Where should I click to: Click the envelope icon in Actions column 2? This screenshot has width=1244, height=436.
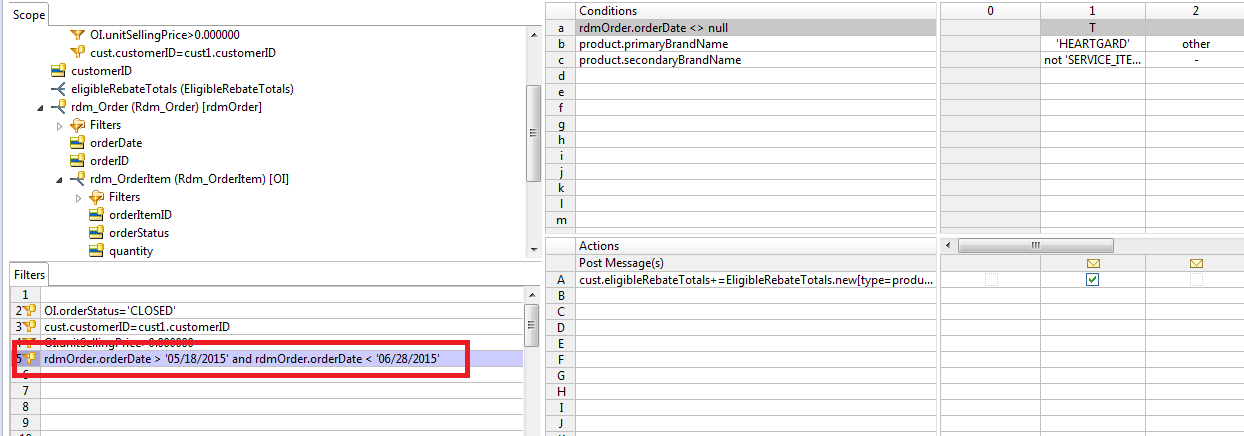pos(1195,263)
